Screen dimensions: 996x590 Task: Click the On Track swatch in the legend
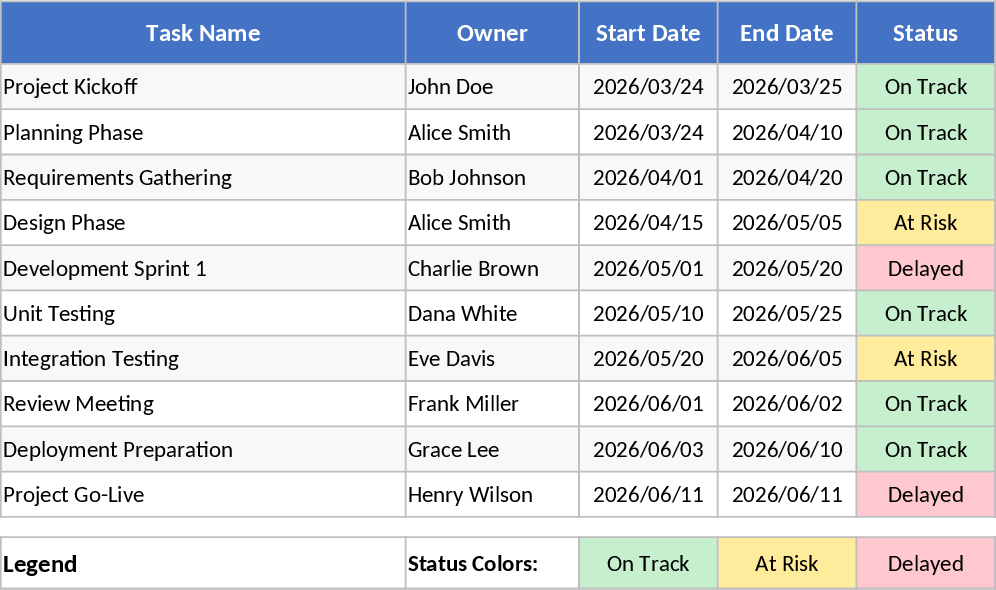pyautogui.click(x=648, y=563)
